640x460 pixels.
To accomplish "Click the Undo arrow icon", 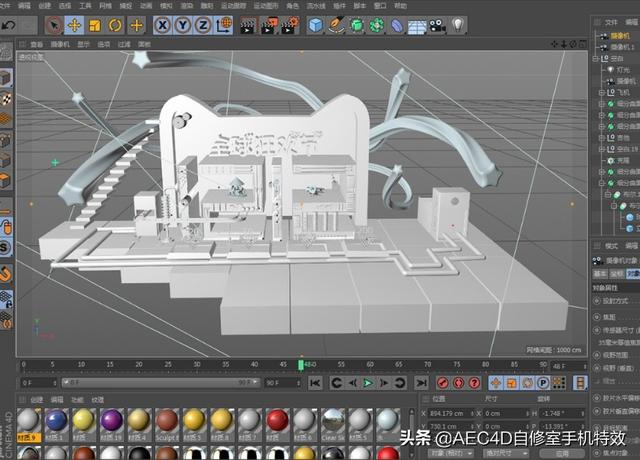I will point(9,26).
